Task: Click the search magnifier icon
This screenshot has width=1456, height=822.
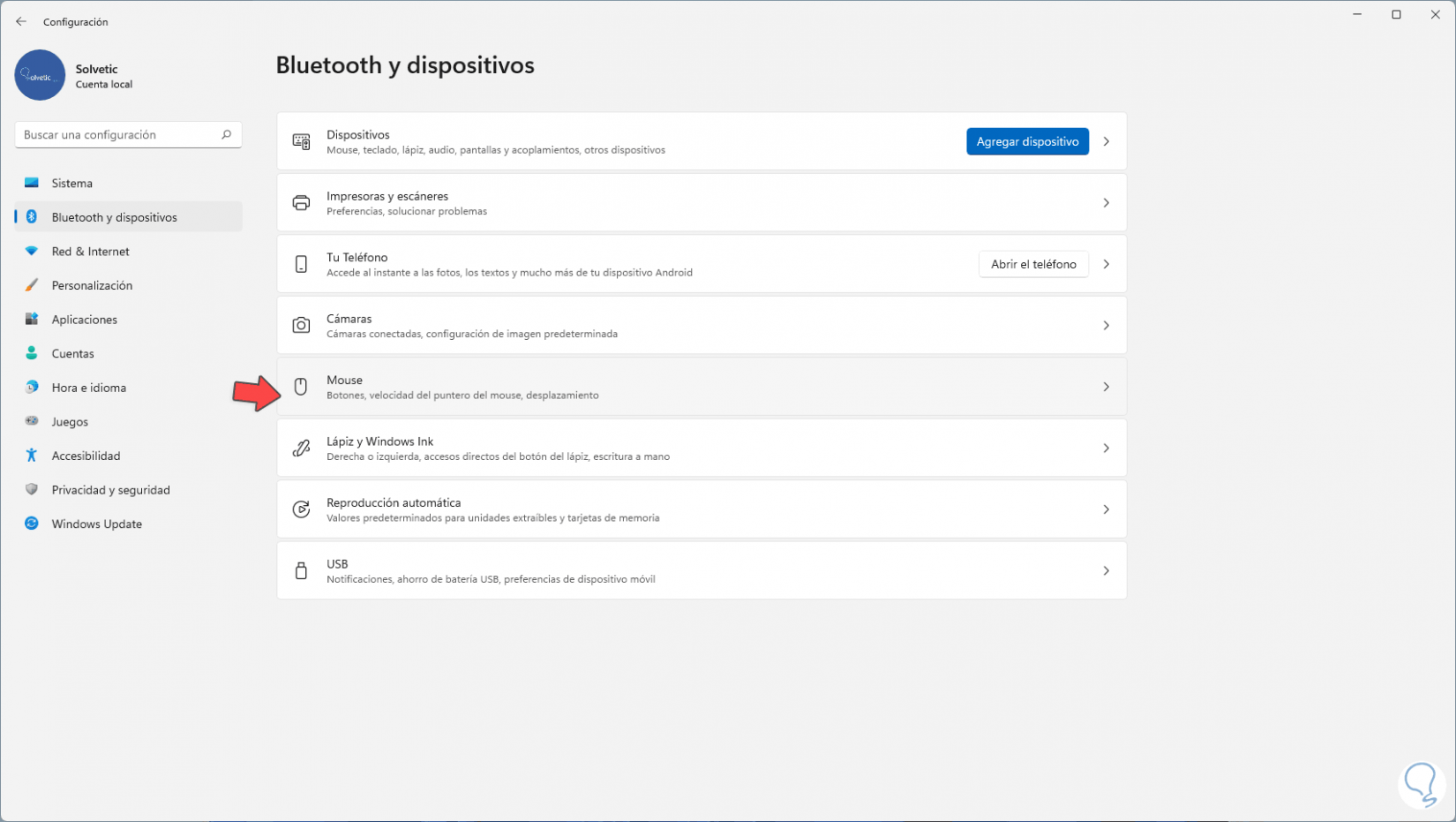Action: point(226,135)
